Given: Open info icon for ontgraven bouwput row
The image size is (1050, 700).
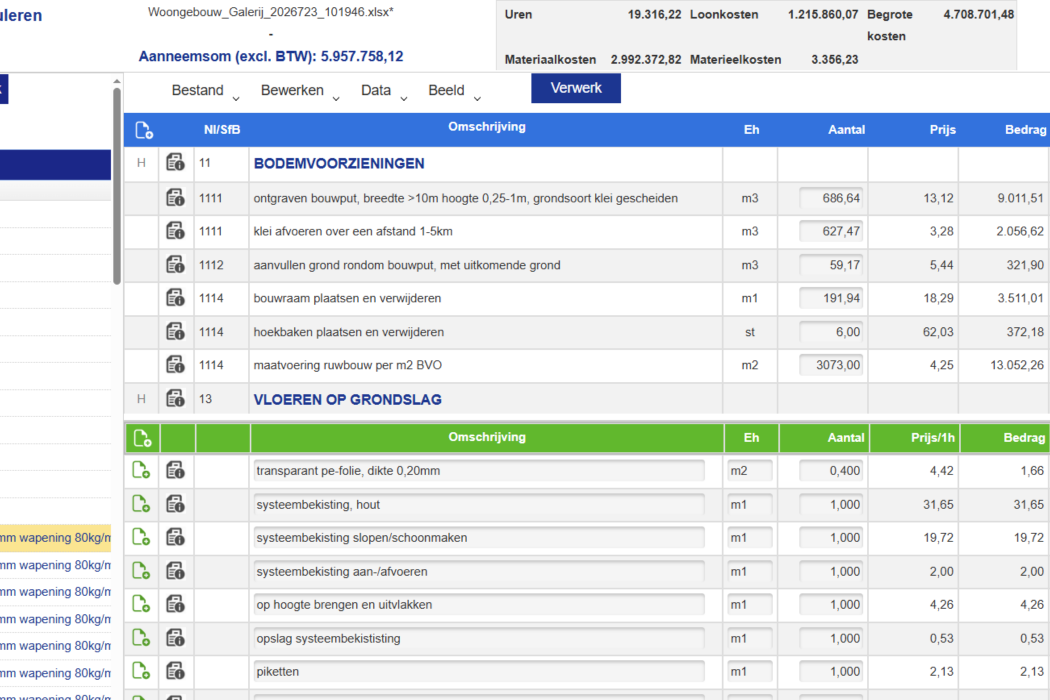Looking at the screenshot, I should pos(175,198).
